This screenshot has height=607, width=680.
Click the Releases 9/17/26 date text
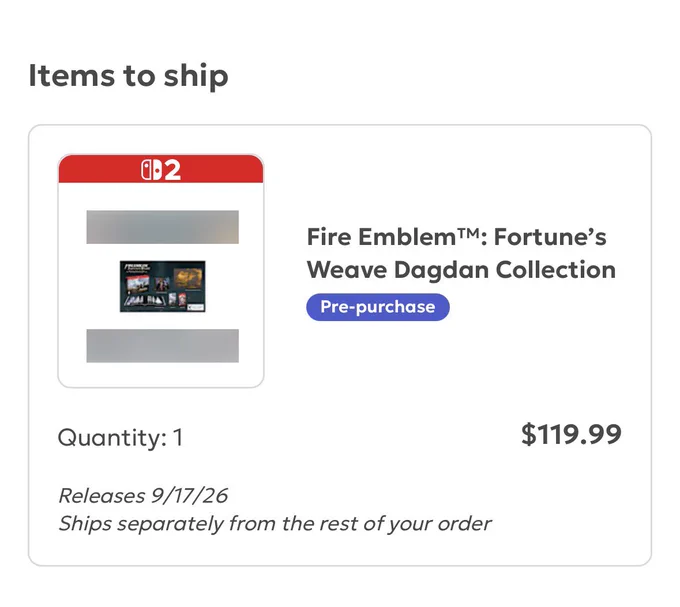coord(143,496)
